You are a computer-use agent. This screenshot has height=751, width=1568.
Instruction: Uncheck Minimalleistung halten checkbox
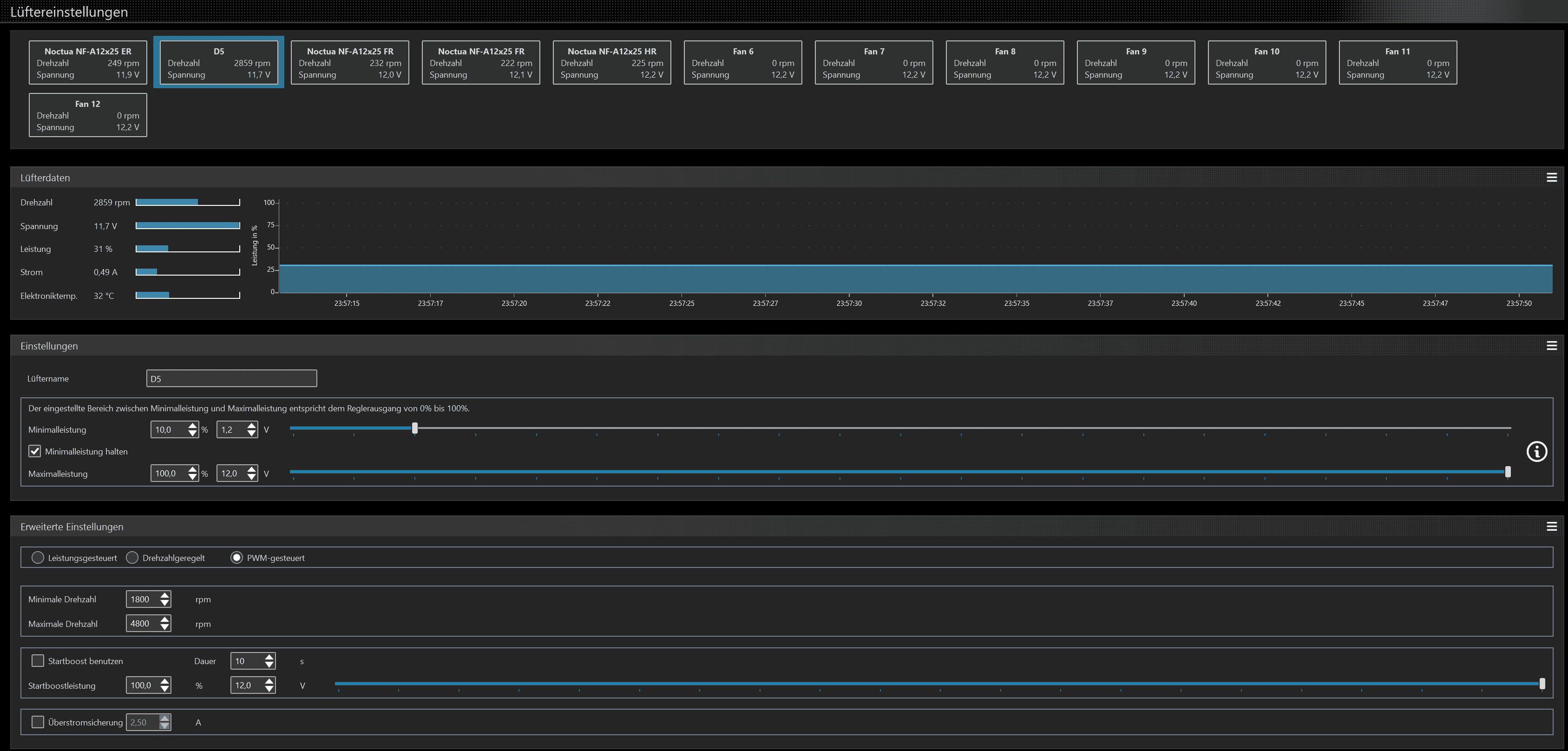35,451
